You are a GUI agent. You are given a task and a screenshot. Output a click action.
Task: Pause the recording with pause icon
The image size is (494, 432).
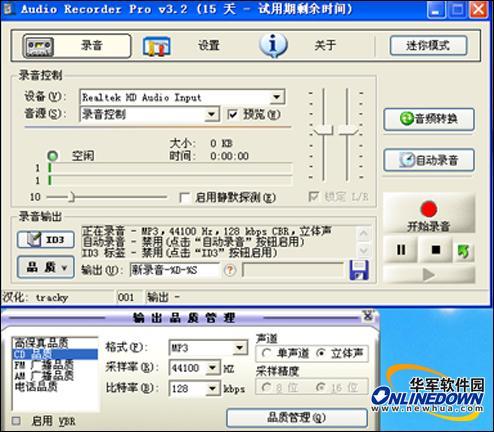coord(401,250)
